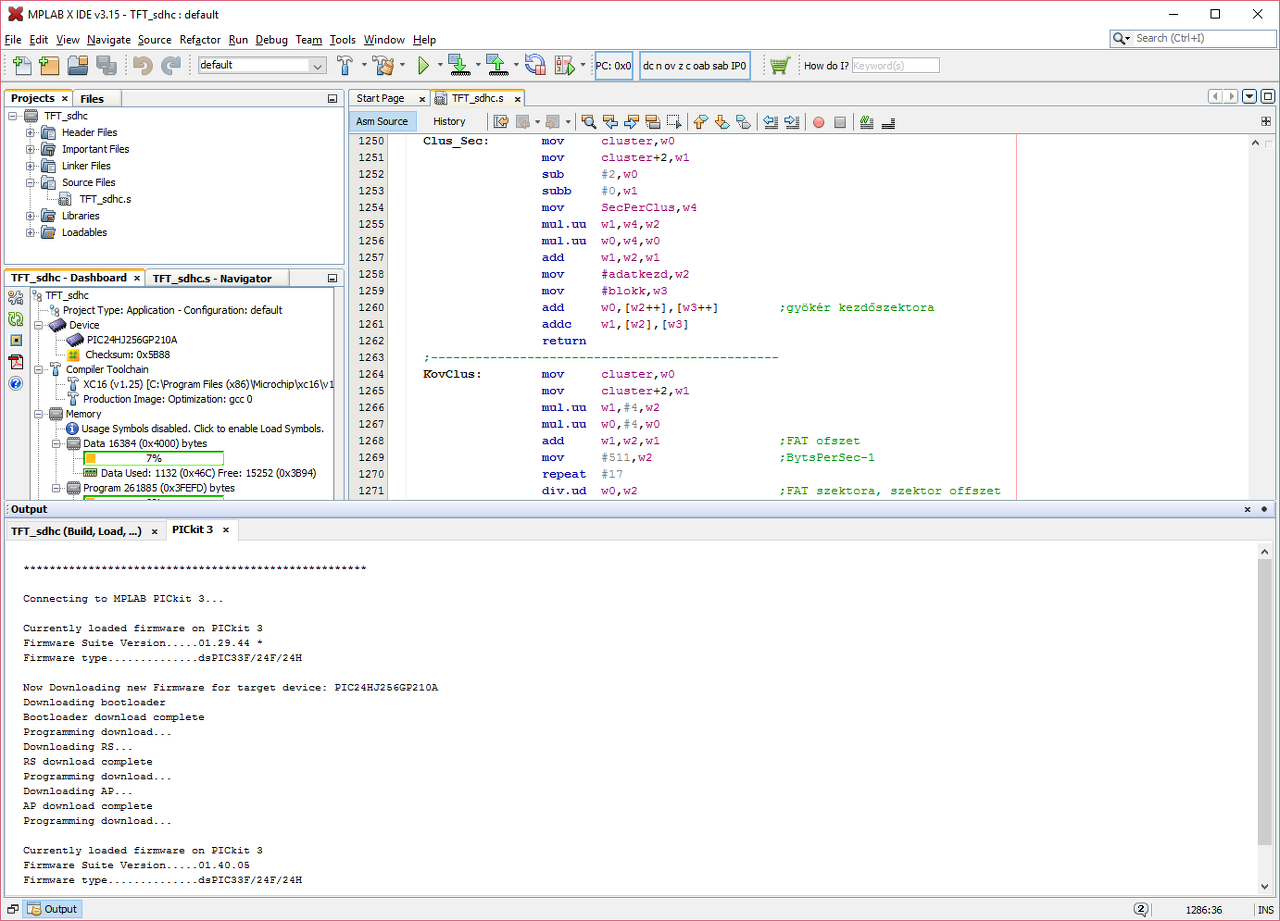Open the Microchip store cart icon
The height and width of the screenshot is (921, 1280).
(780, 65)
